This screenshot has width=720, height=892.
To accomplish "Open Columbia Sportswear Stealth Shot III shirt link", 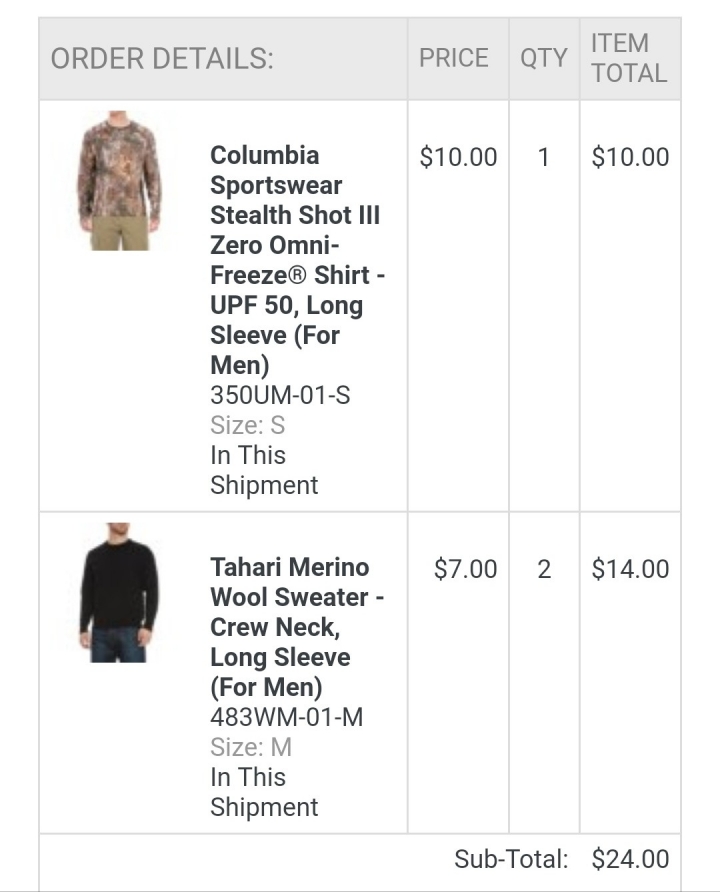I will [297, 260].
